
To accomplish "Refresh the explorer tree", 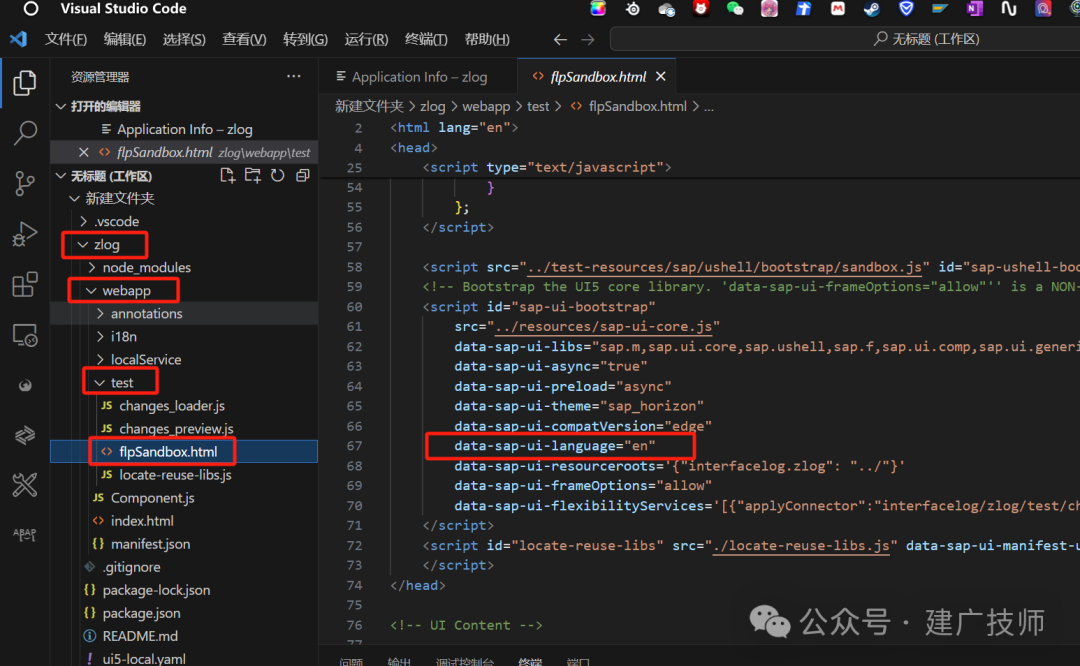I will [278, 176].
